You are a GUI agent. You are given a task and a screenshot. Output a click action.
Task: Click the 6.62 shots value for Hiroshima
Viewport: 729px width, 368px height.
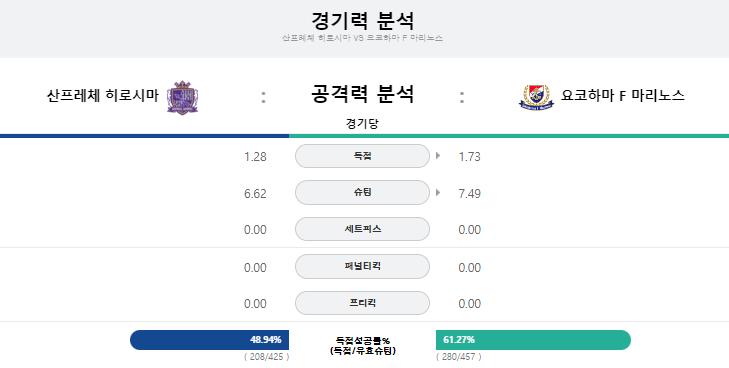coord(255,193)
